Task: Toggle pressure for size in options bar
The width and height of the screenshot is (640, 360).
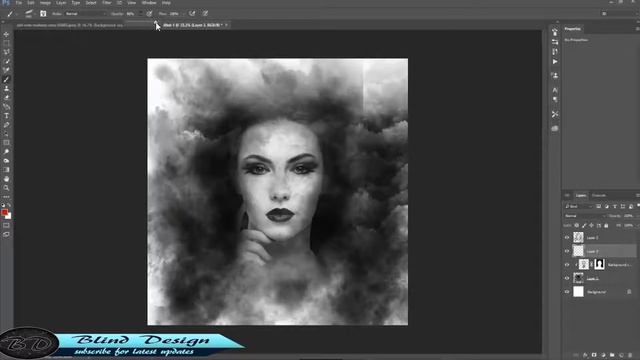Action: [x=205, y=13]
